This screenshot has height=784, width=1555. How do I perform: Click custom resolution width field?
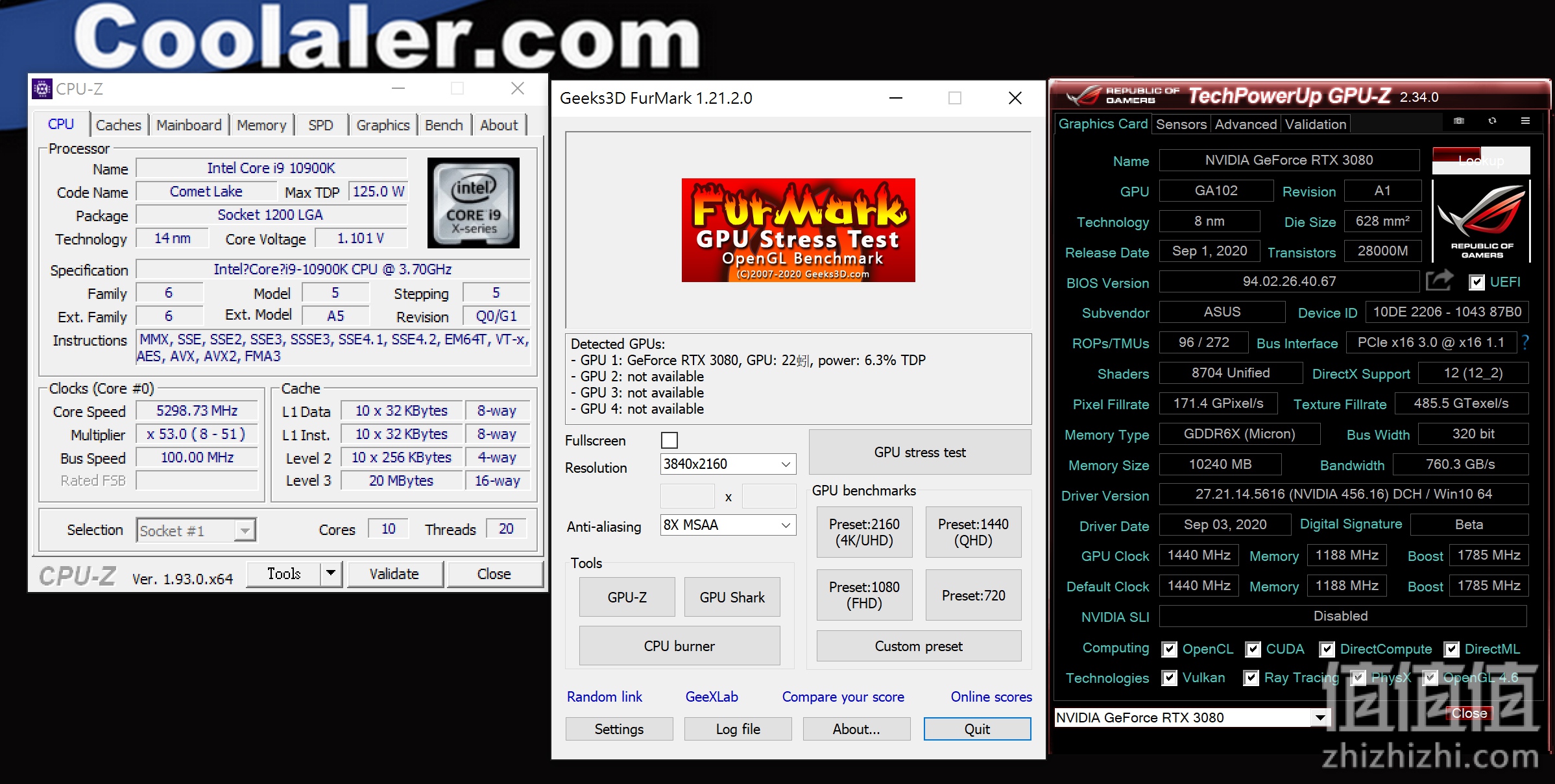click(687, 496)
